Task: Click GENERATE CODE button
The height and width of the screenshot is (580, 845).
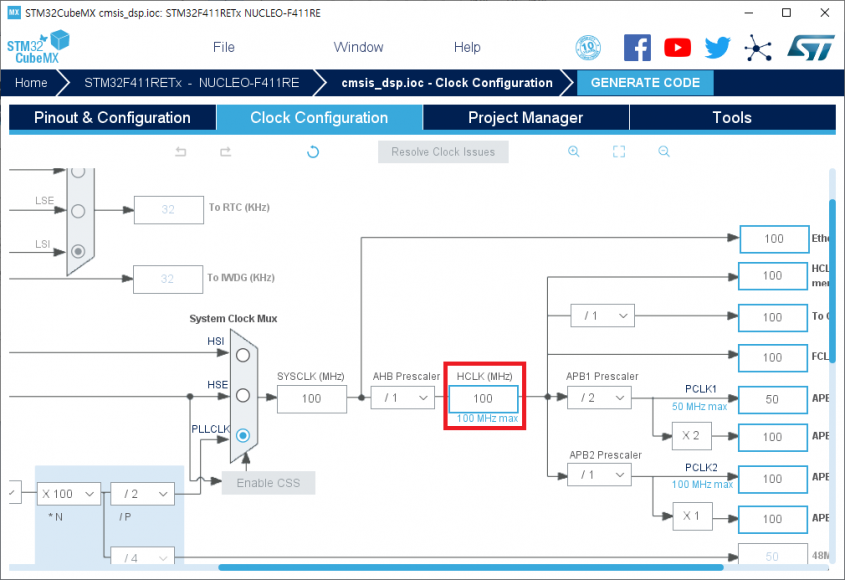Action: 645,83
